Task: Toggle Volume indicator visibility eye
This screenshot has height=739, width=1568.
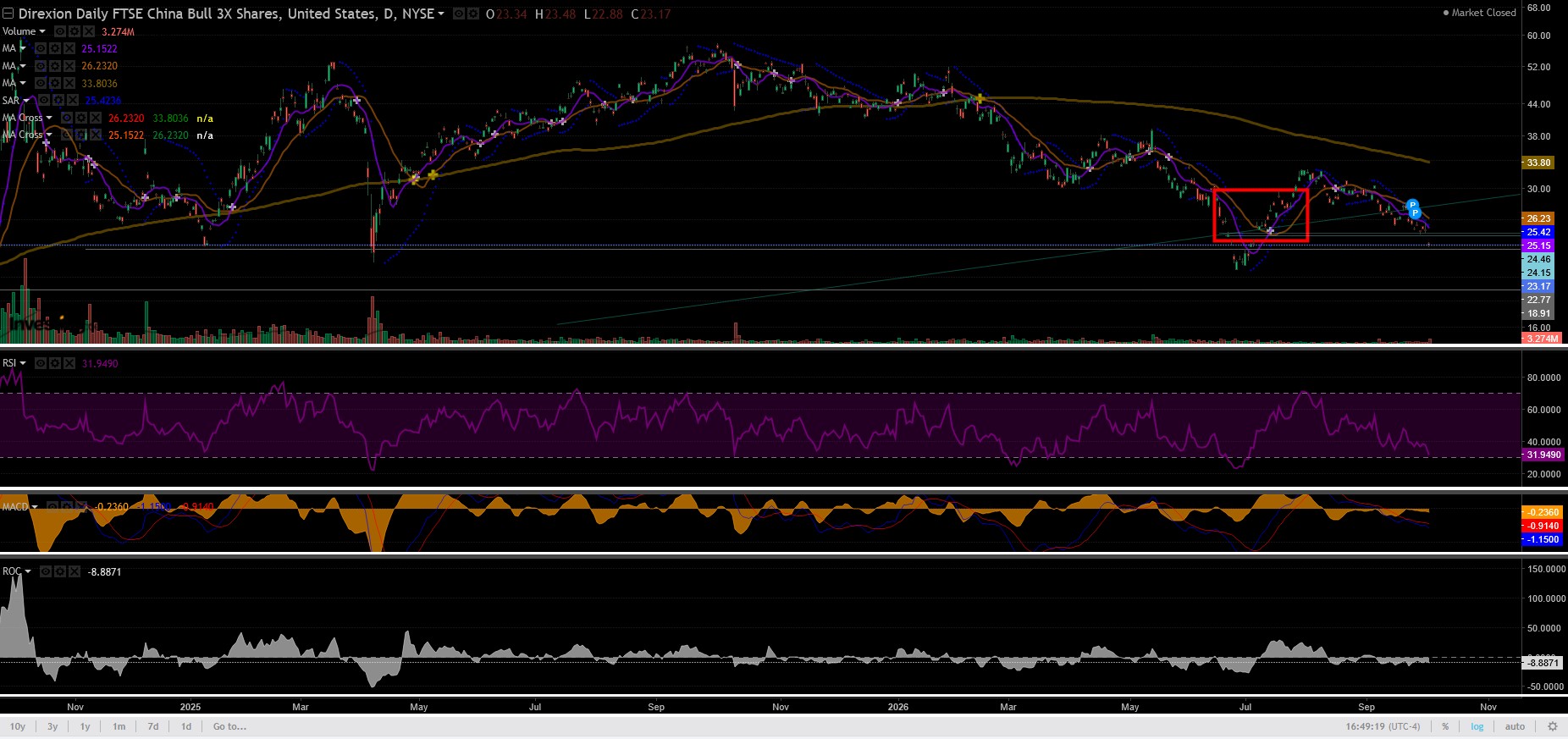Action: click(x=59, y=31)
